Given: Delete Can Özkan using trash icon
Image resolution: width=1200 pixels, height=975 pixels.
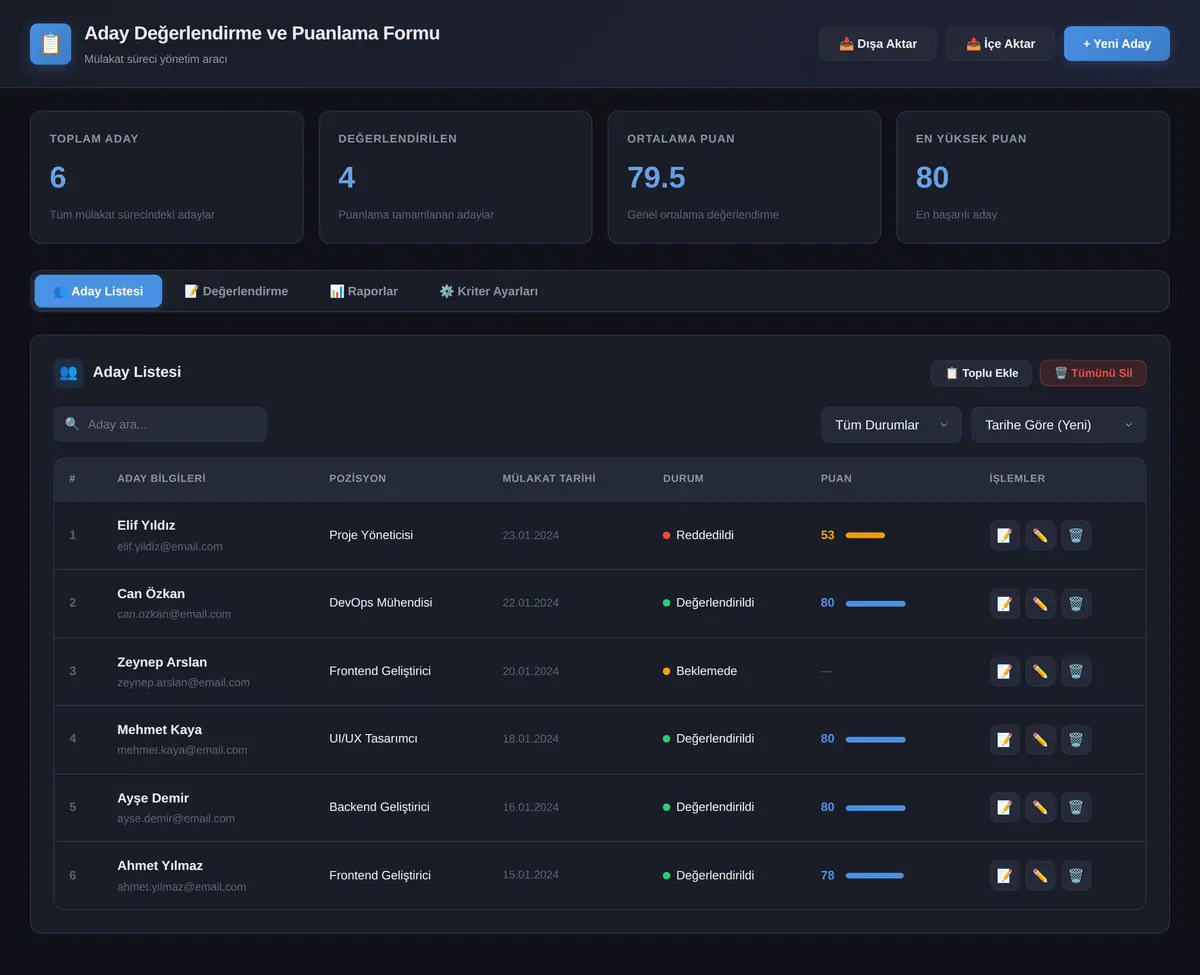Looking at the screenshot, I should 1076,603.
